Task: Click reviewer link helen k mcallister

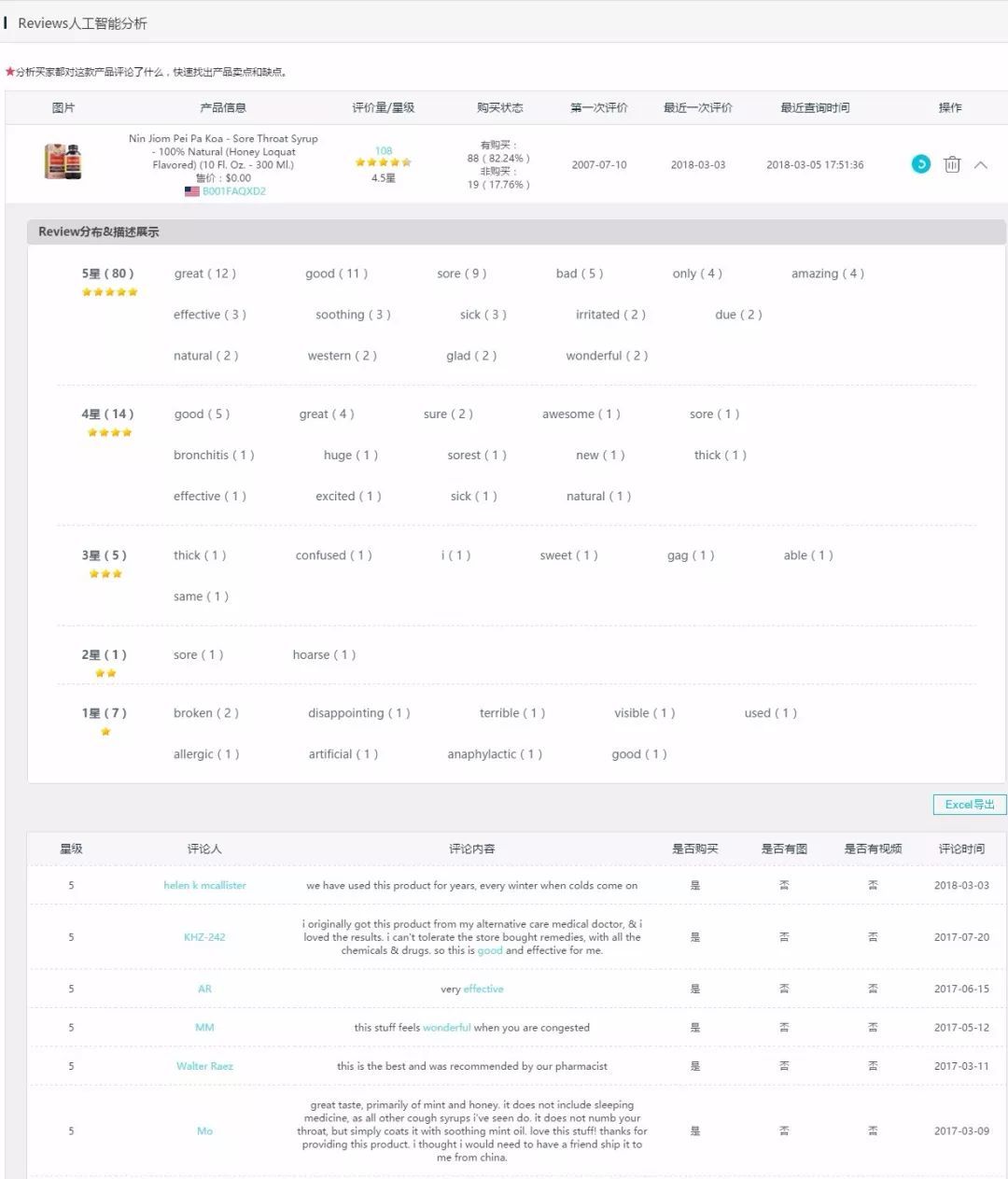Action: pos(204,885)
